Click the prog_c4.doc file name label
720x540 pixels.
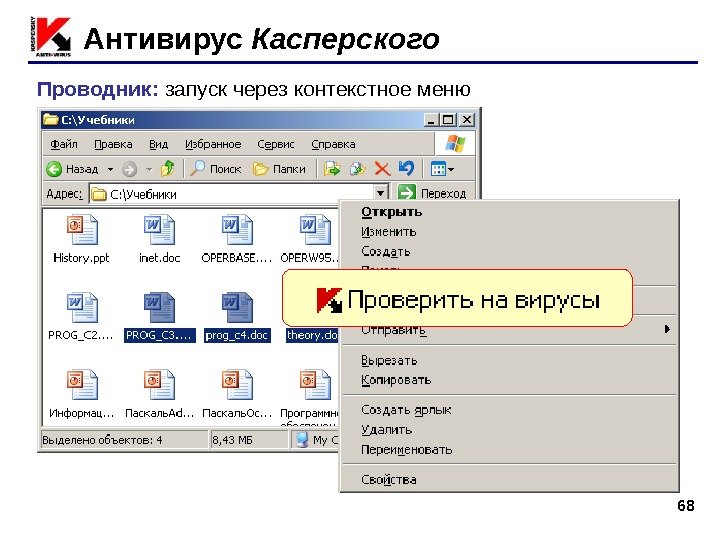click(x=237, y=335)
